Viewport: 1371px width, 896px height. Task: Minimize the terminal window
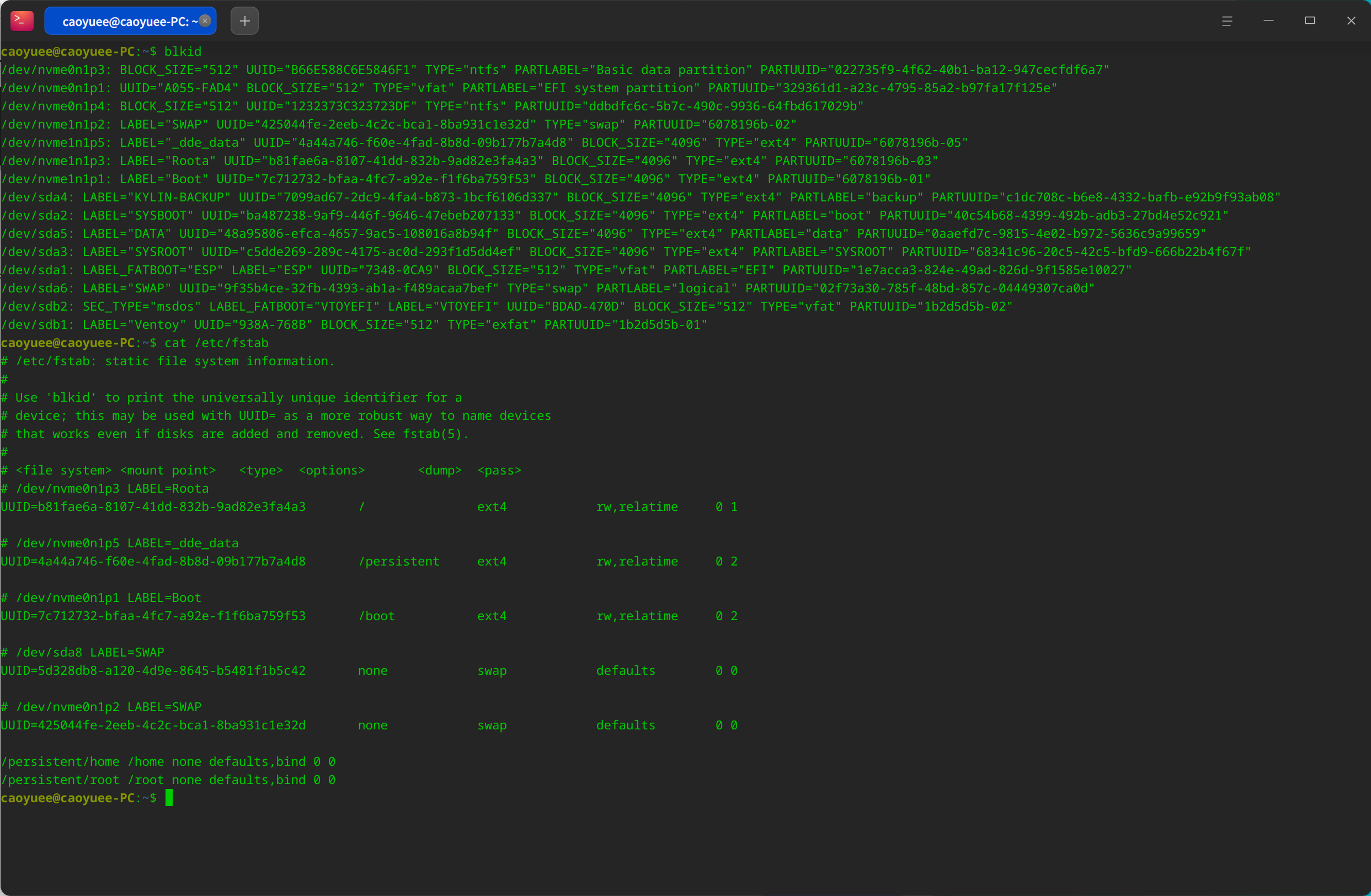pyautogui.click(x=1268, y=21)
